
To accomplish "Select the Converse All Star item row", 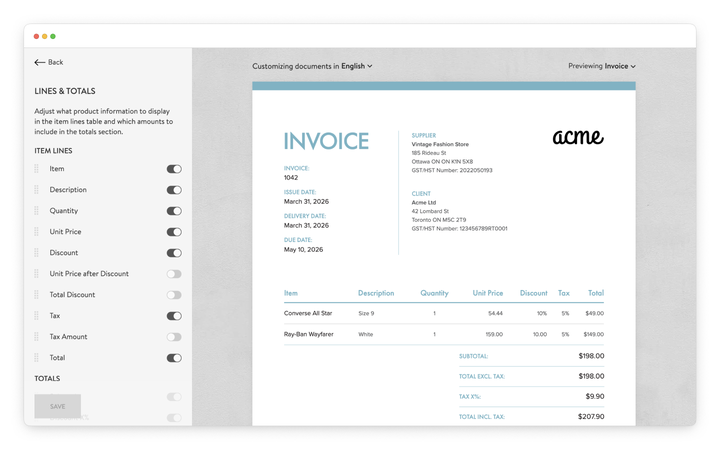I will [x=444, y=313].
